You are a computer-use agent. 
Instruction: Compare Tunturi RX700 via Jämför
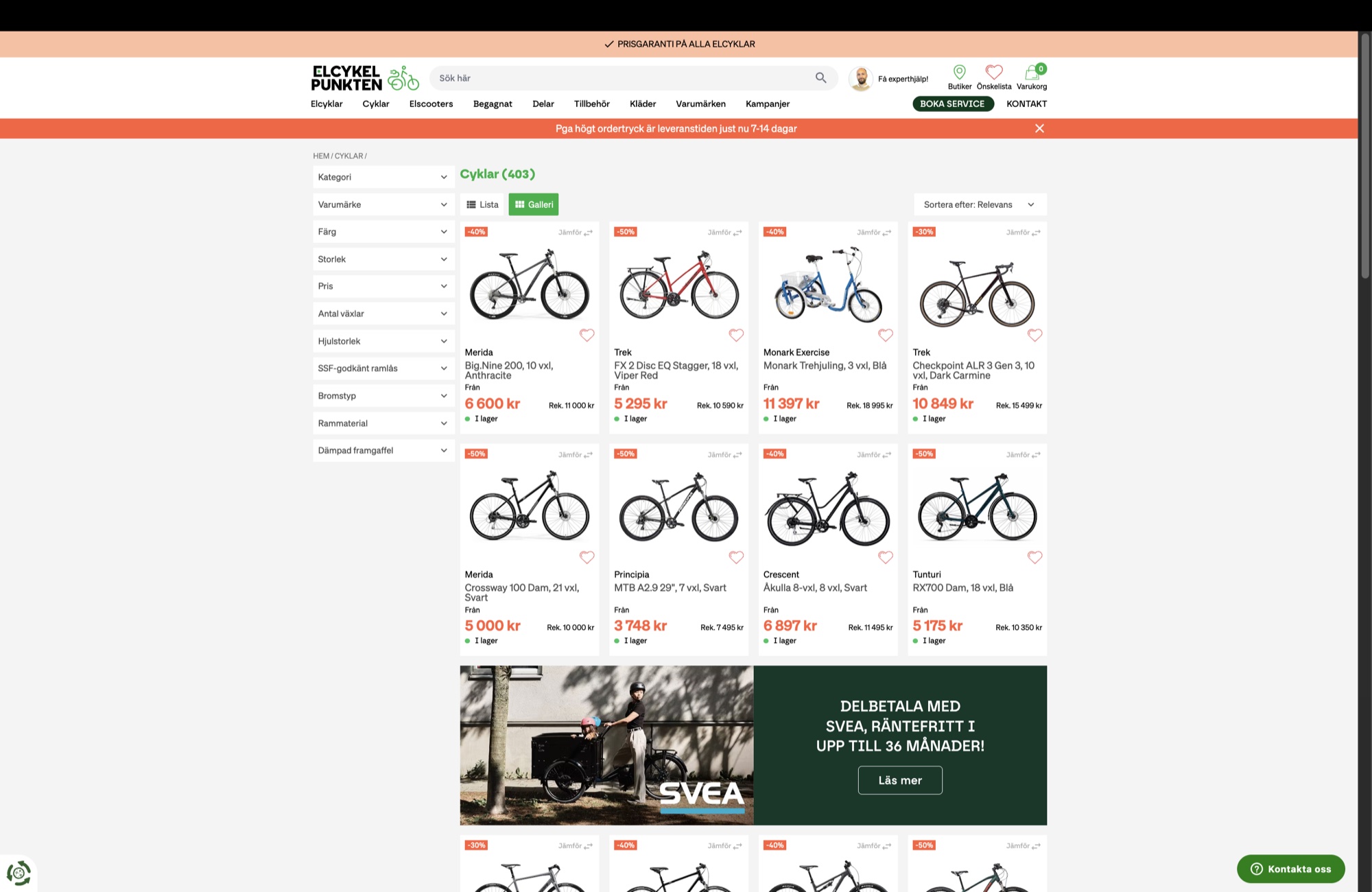pos(1024,455)
